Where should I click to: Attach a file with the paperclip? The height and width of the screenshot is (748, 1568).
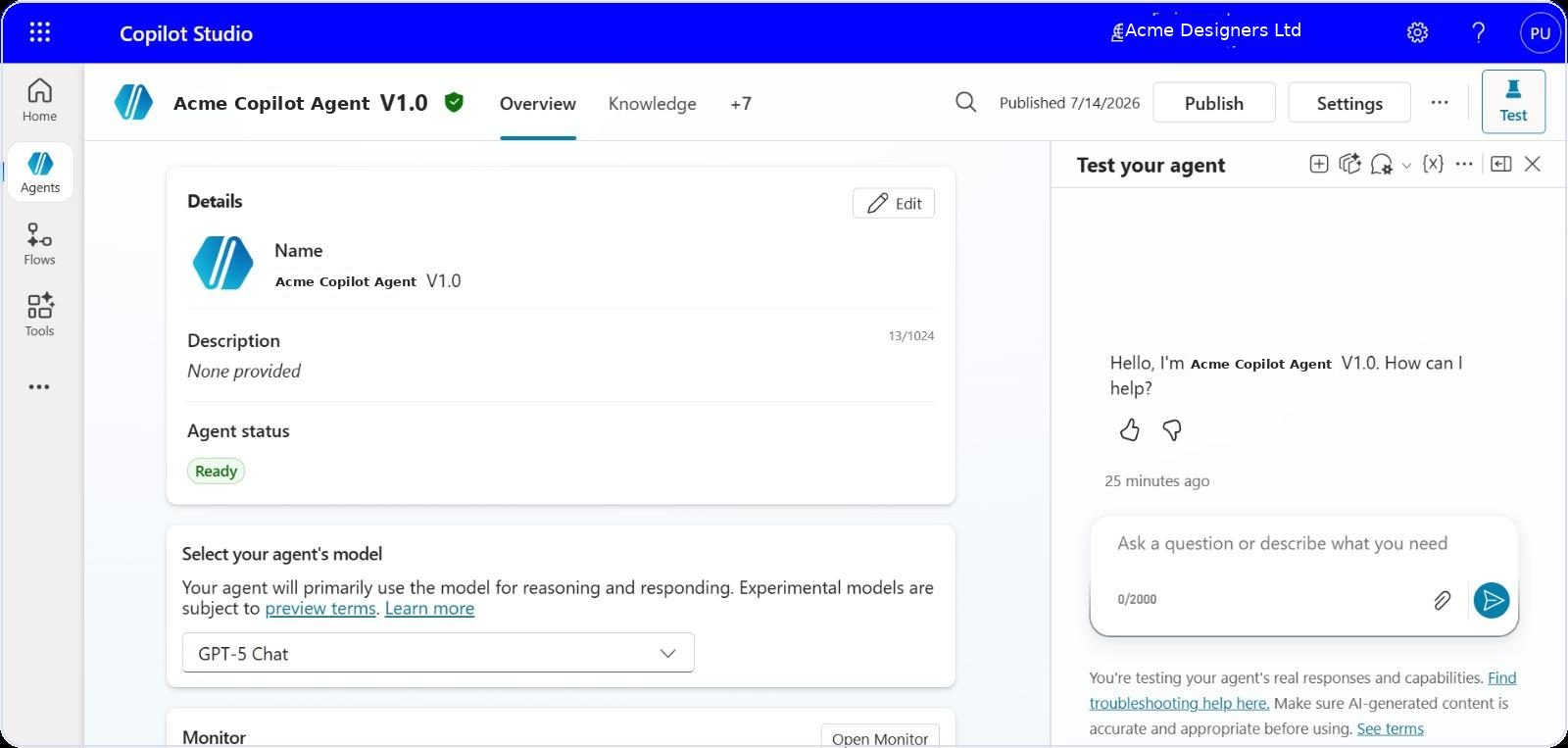(1442, 600)
